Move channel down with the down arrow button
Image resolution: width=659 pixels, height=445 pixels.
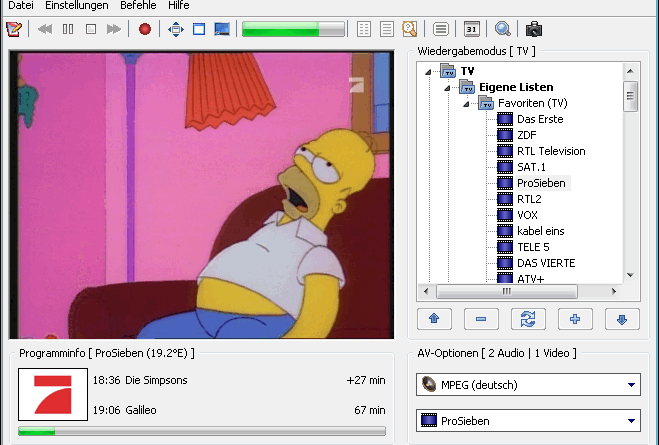[x=622, y=319]
